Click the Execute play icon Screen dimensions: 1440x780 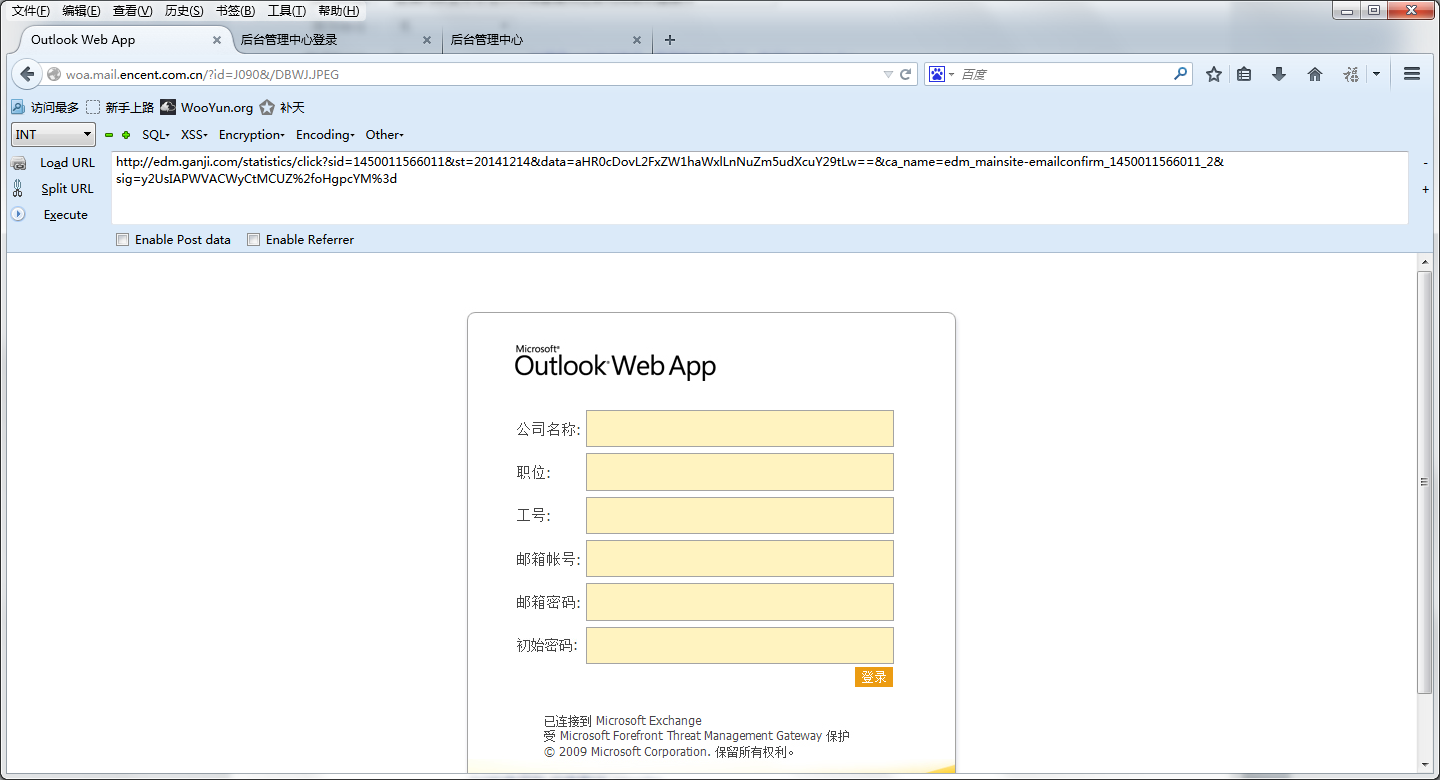click(x=18, y=214)
